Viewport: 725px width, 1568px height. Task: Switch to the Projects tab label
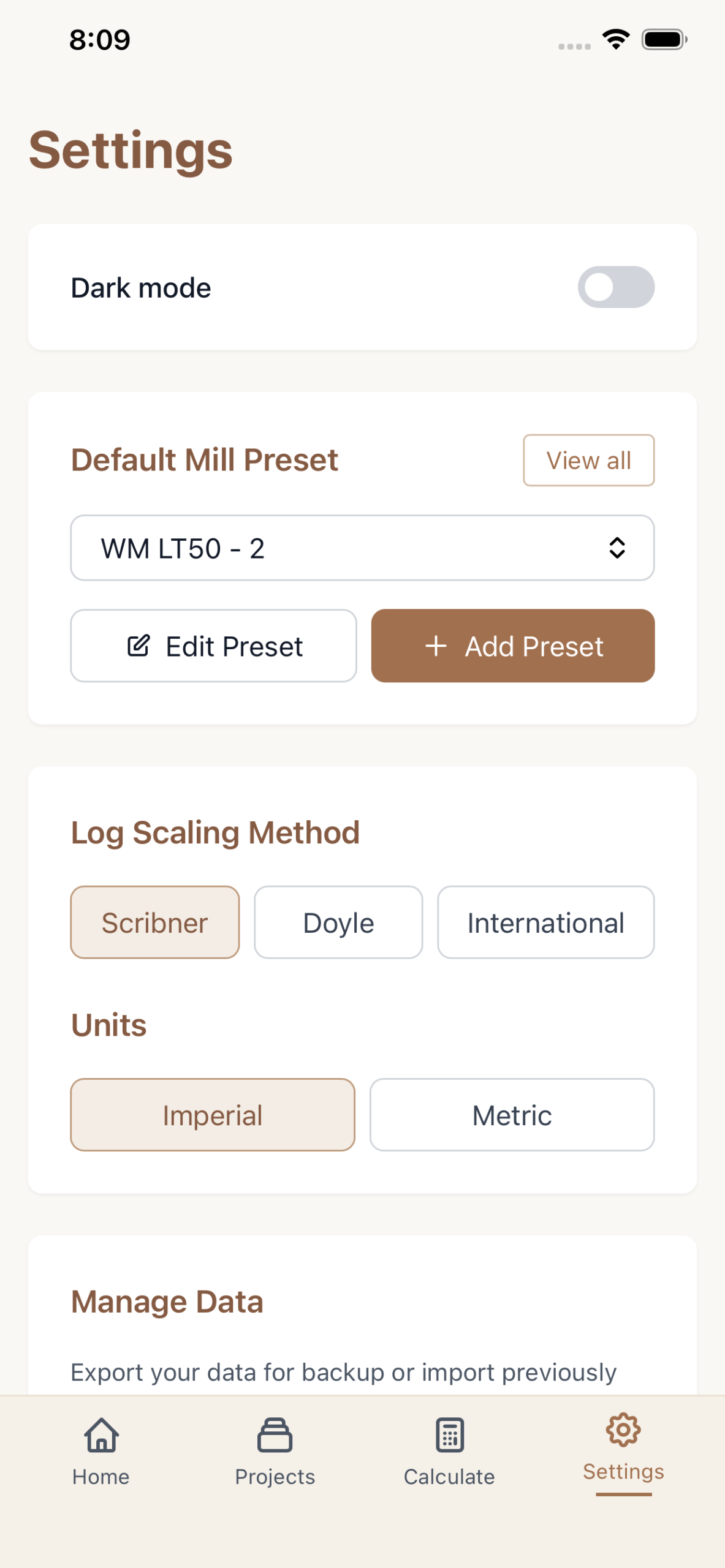click(275, 1477)
